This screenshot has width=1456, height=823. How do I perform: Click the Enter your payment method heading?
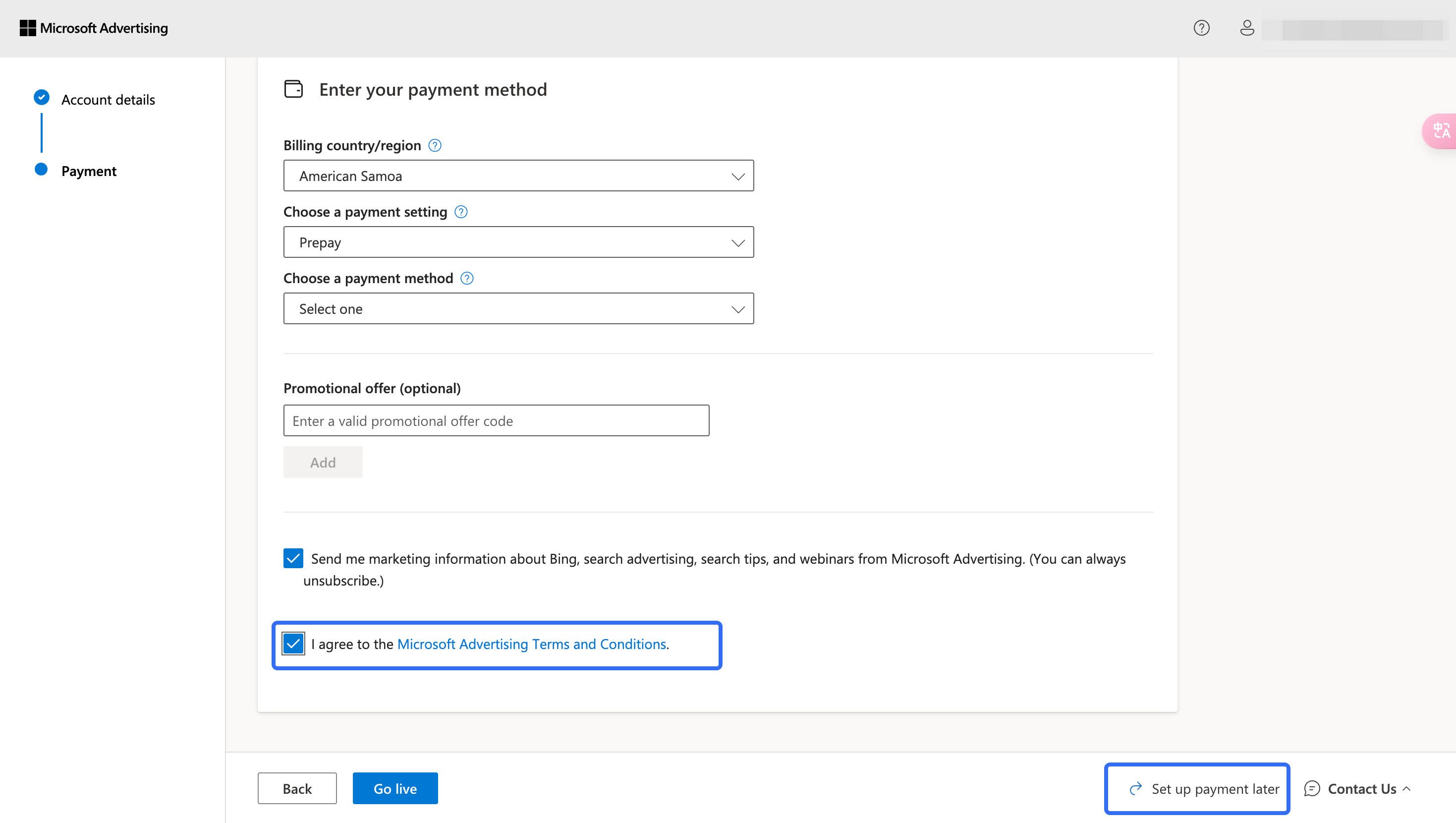(x=433, y=89)
